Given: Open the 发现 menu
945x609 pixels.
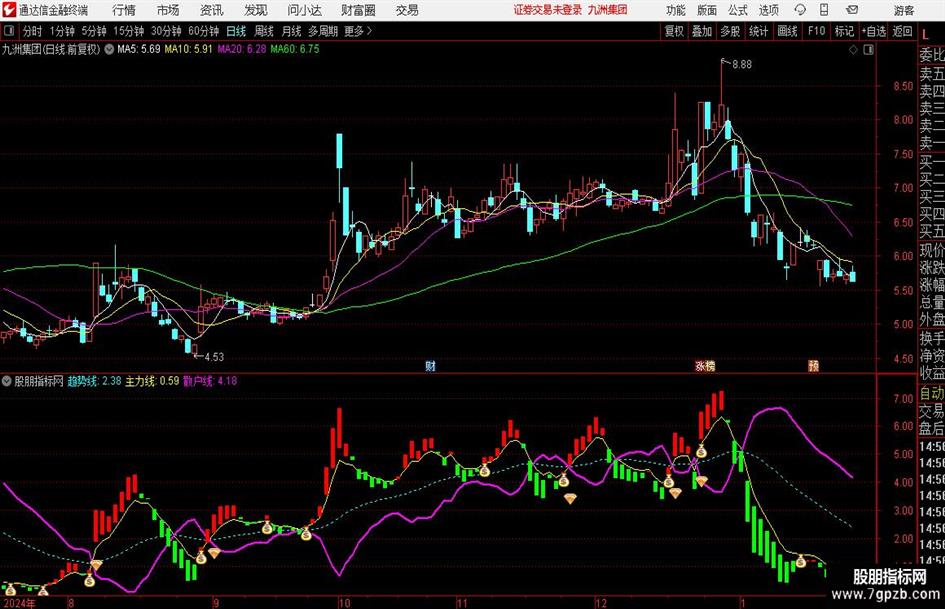Looking at the screenshot, I should coord(256,10).
